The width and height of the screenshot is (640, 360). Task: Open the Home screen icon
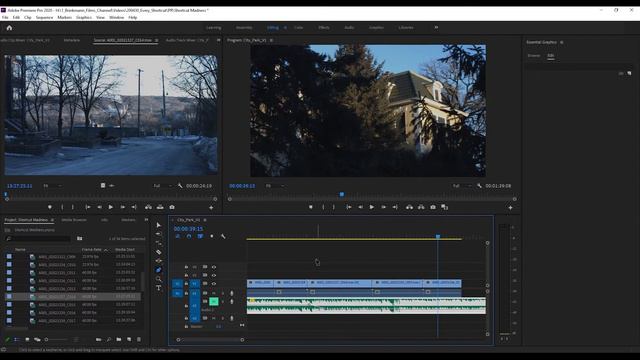click(9, 28)
